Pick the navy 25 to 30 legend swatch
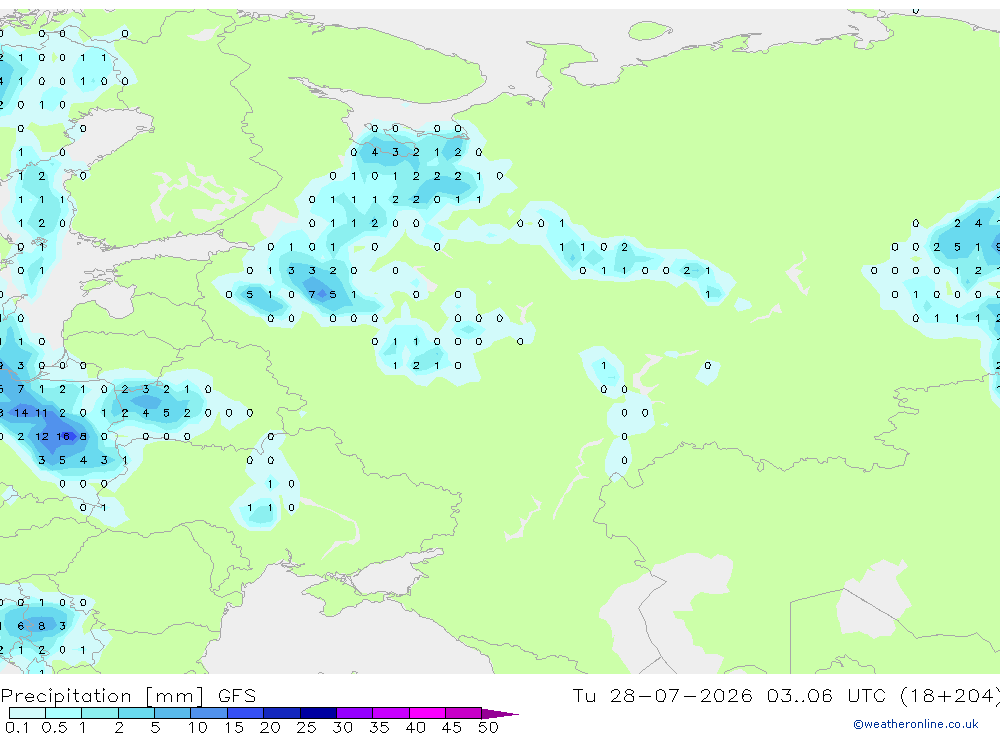 318,713
